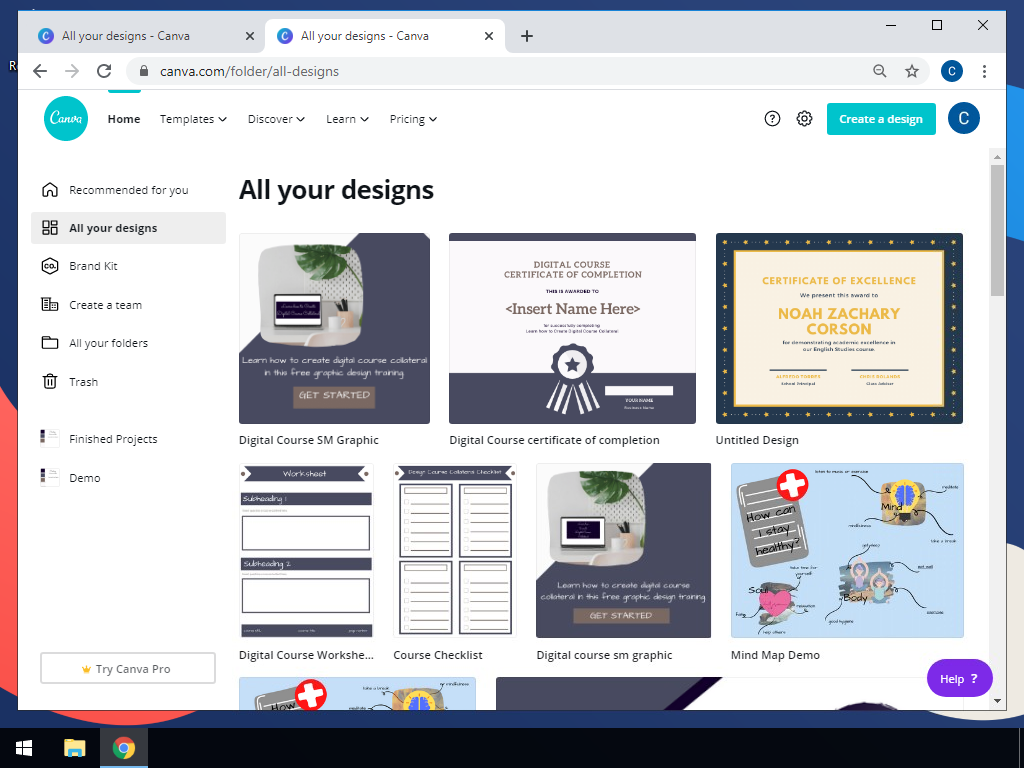
Task: Click the Chrome taskbar icon
Action: pyautogui.click(x=123, y=748)
